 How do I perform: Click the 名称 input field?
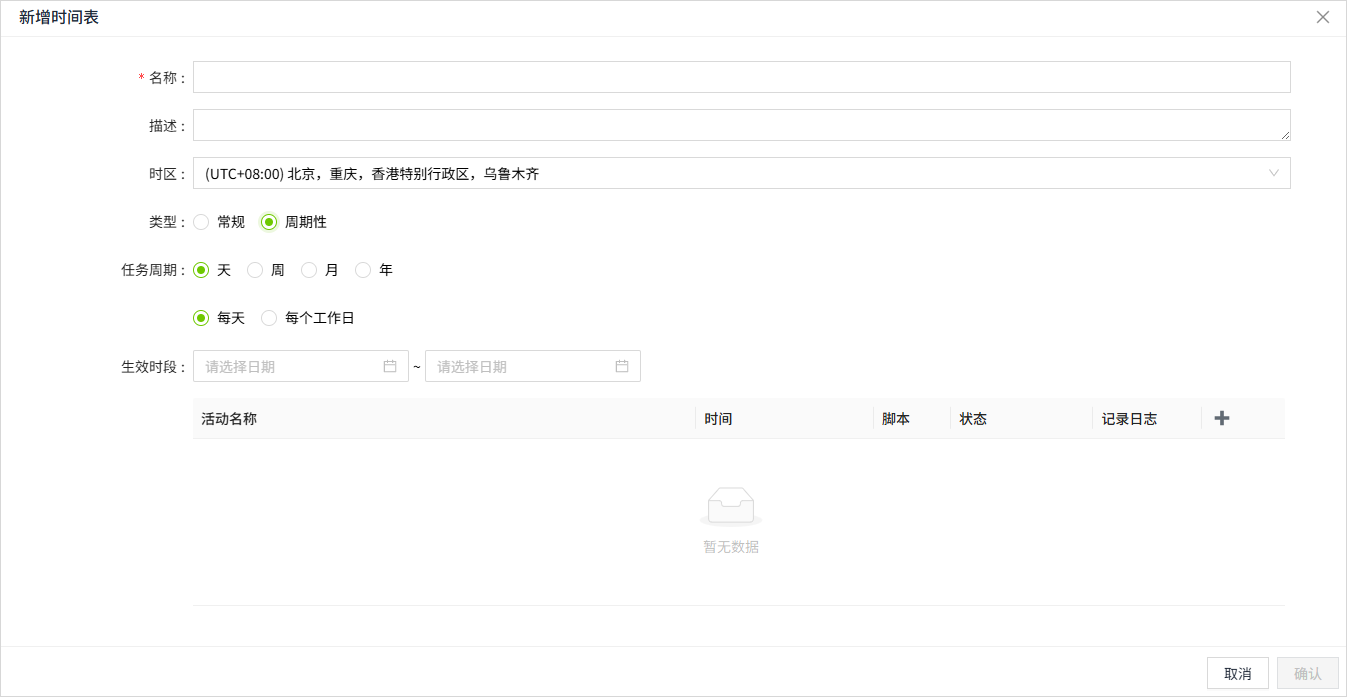[x=741, y=77]
